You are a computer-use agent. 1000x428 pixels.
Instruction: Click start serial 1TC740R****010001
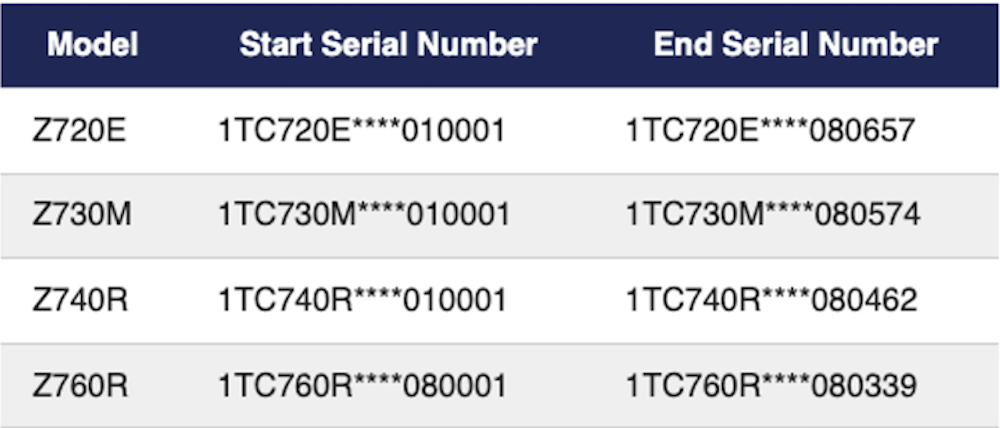362,300
